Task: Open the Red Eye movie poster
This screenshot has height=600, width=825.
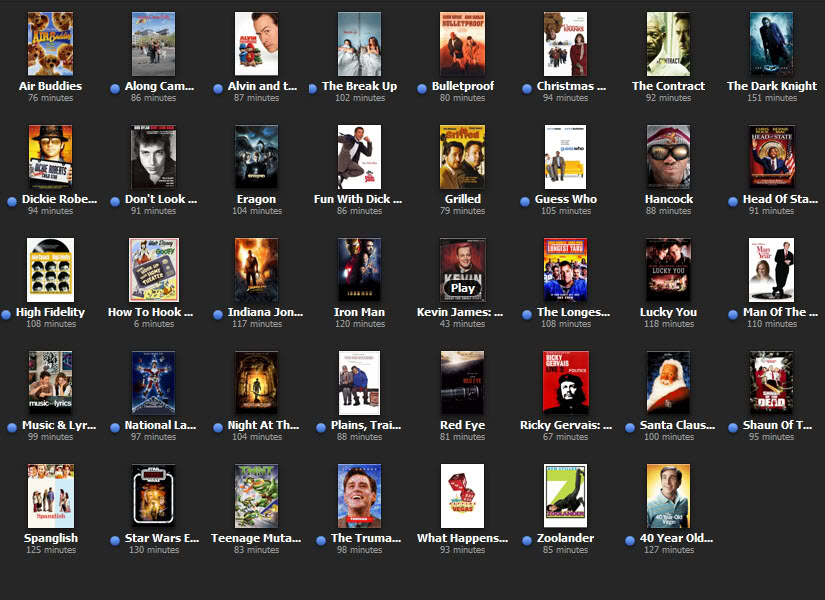Action: (462, 383)
